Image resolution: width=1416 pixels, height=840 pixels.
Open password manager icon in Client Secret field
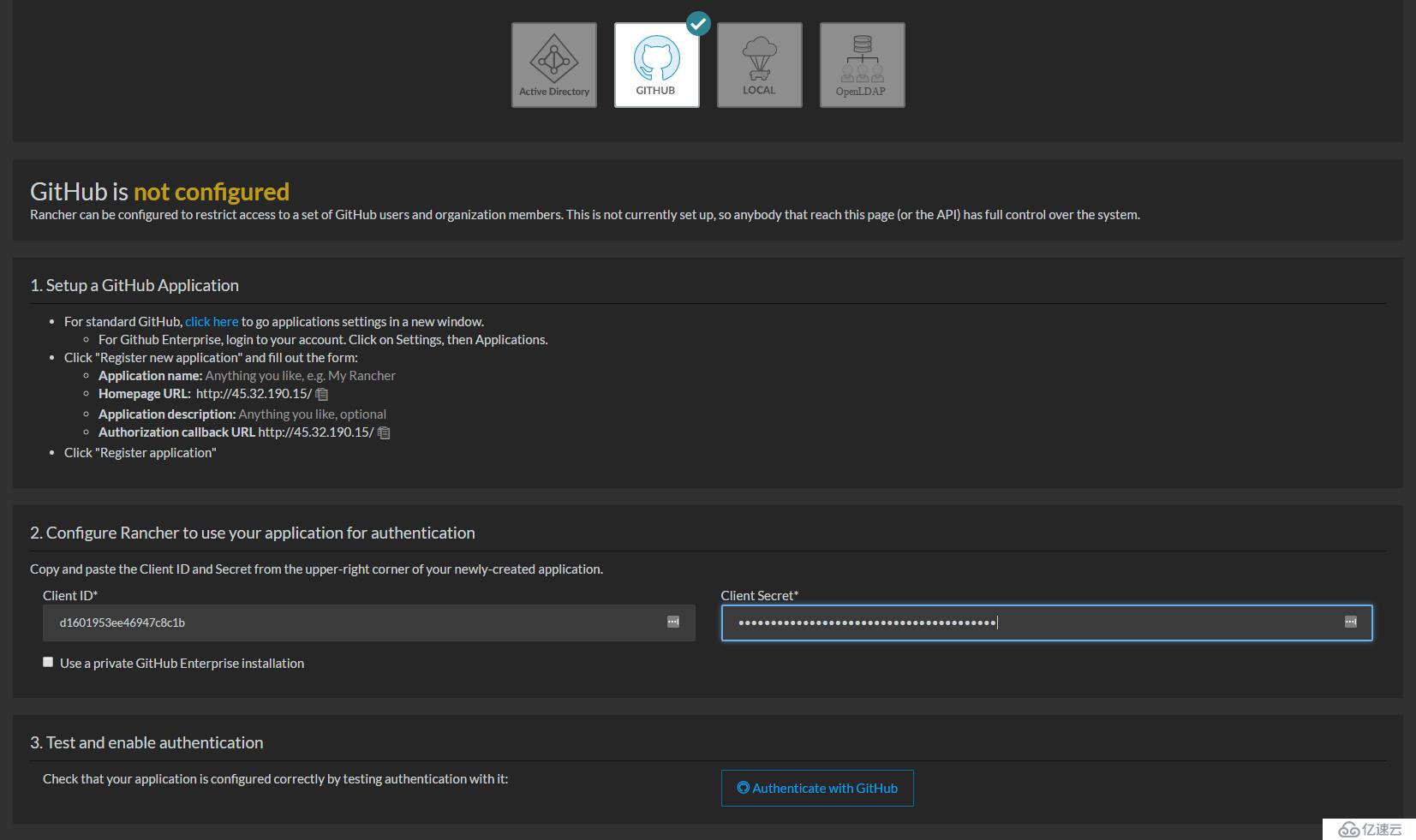click(1351, 622)
